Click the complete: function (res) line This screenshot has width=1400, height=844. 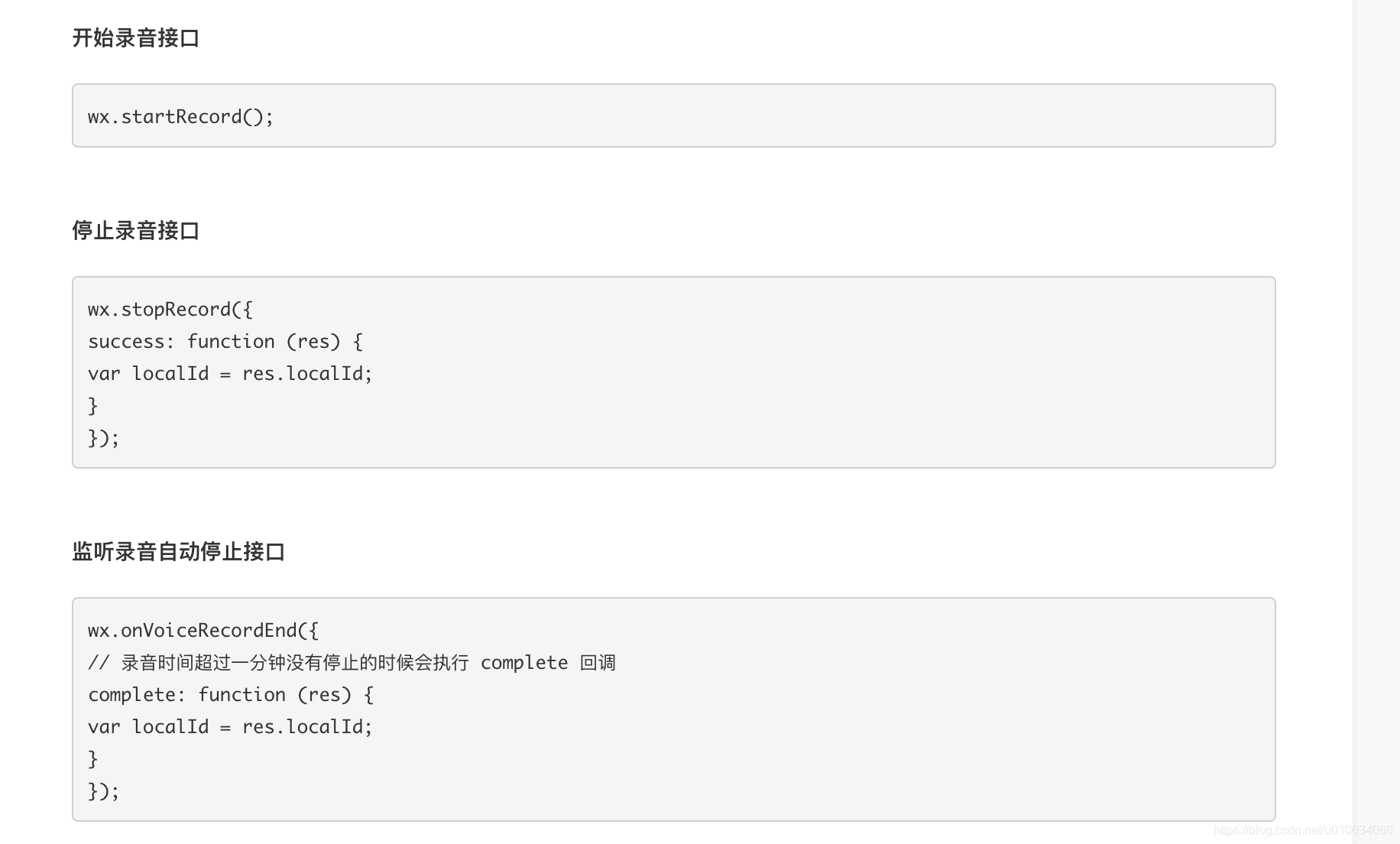231,694
